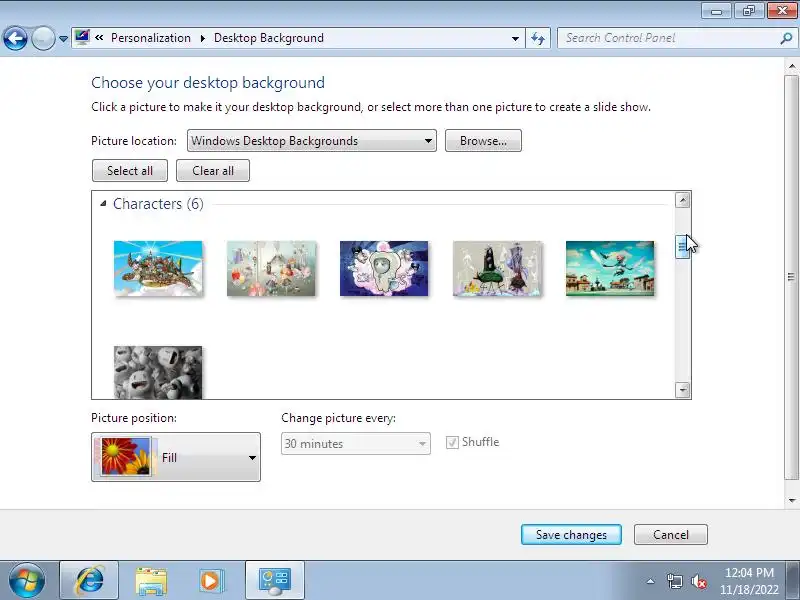800x600 pixels.
Task: Click the window scrollbar up arrow
Action: point(792,66)
